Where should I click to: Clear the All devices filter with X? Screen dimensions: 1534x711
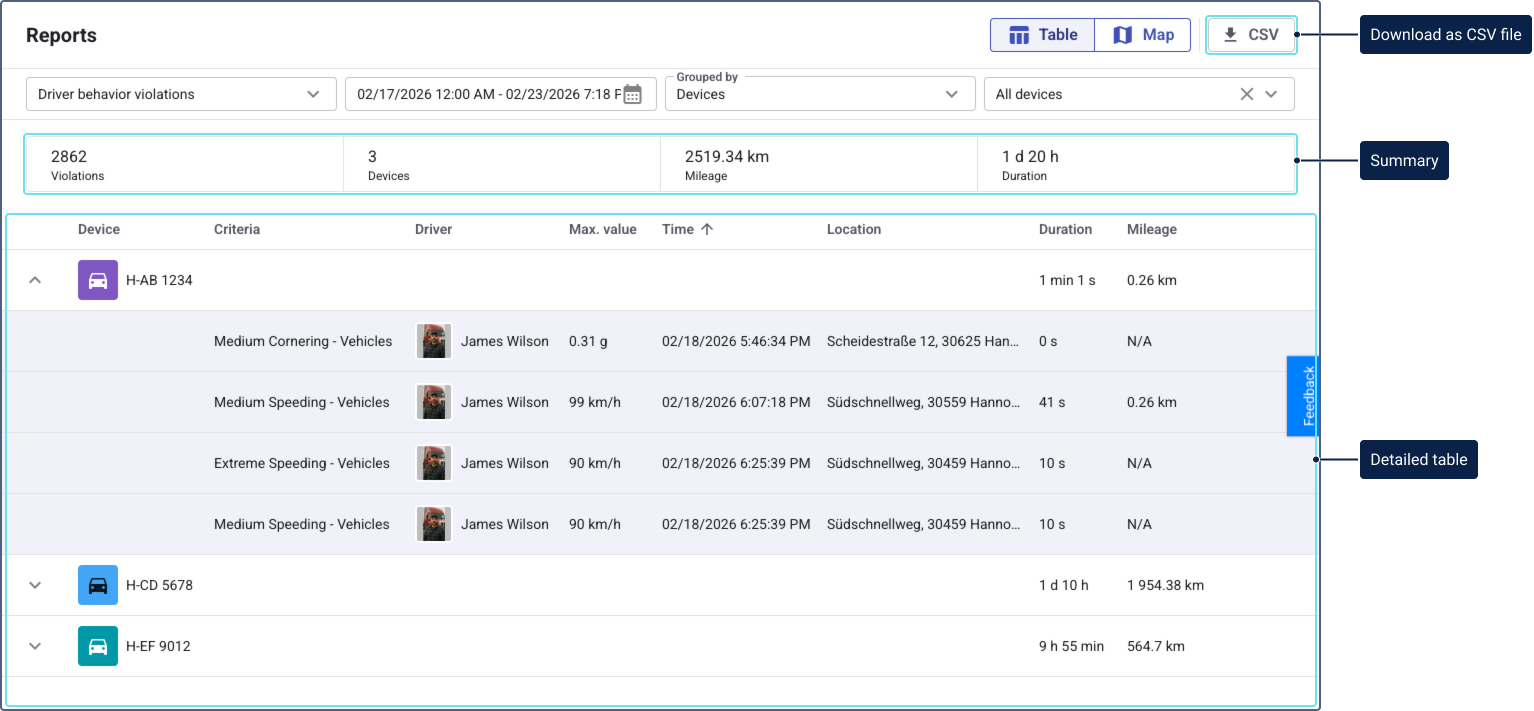tap(1246, 94)
